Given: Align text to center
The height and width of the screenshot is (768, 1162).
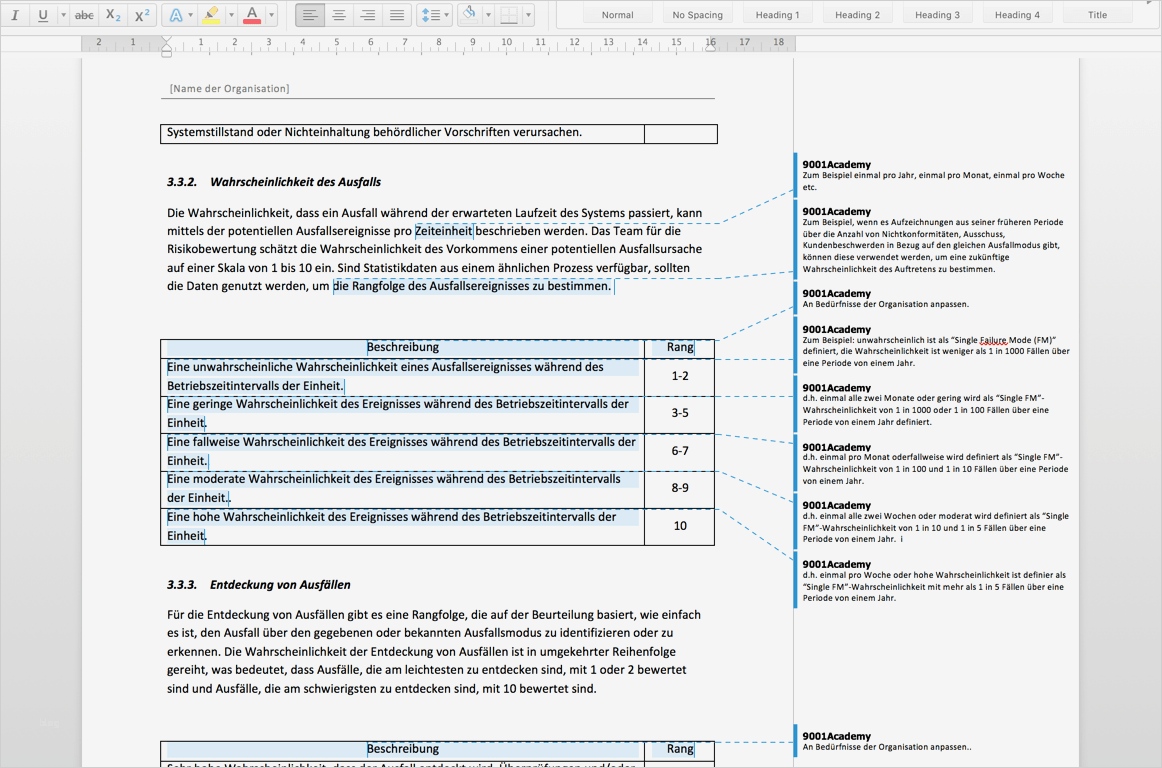Looking at the screenshot, I should (x=339, y=15).
